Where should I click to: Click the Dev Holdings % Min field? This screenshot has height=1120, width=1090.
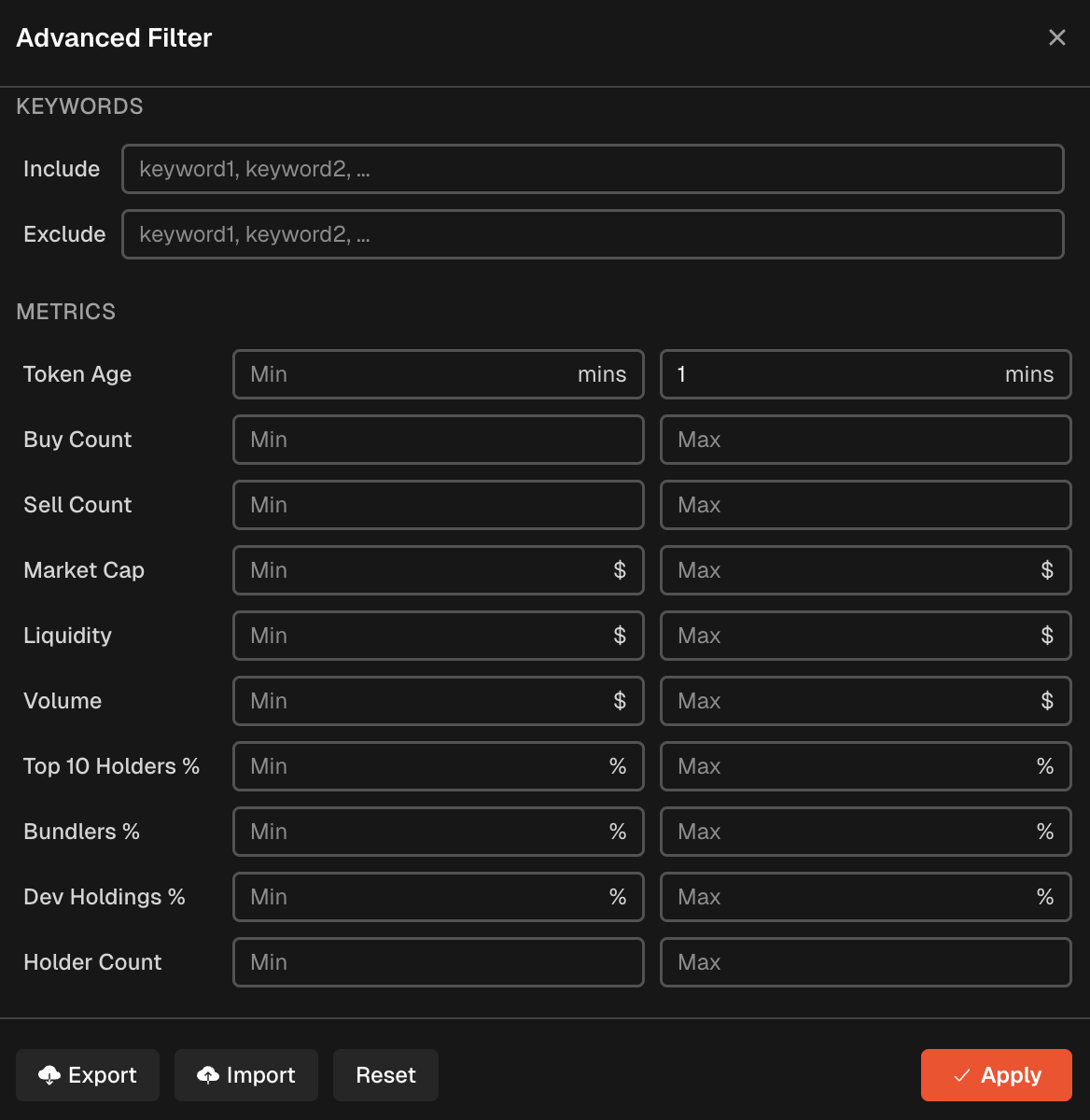(439, 897)
